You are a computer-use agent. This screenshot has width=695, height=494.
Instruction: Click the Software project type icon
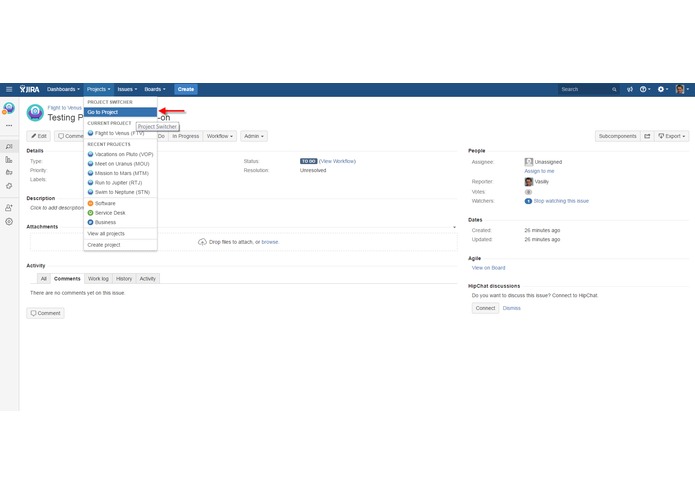[90, 203]
